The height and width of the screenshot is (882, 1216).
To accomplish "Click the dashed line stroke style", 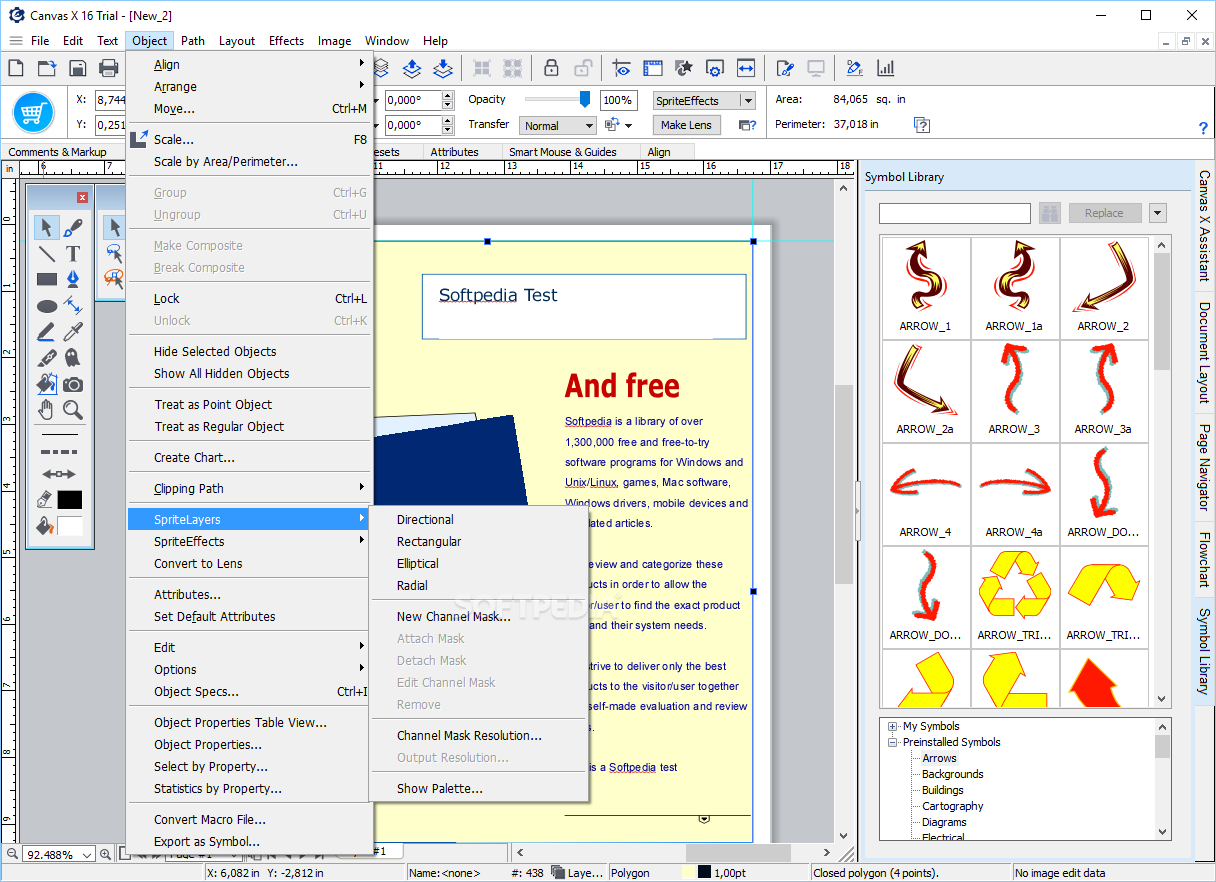I will pyautogui.click(x=59, y=452).
